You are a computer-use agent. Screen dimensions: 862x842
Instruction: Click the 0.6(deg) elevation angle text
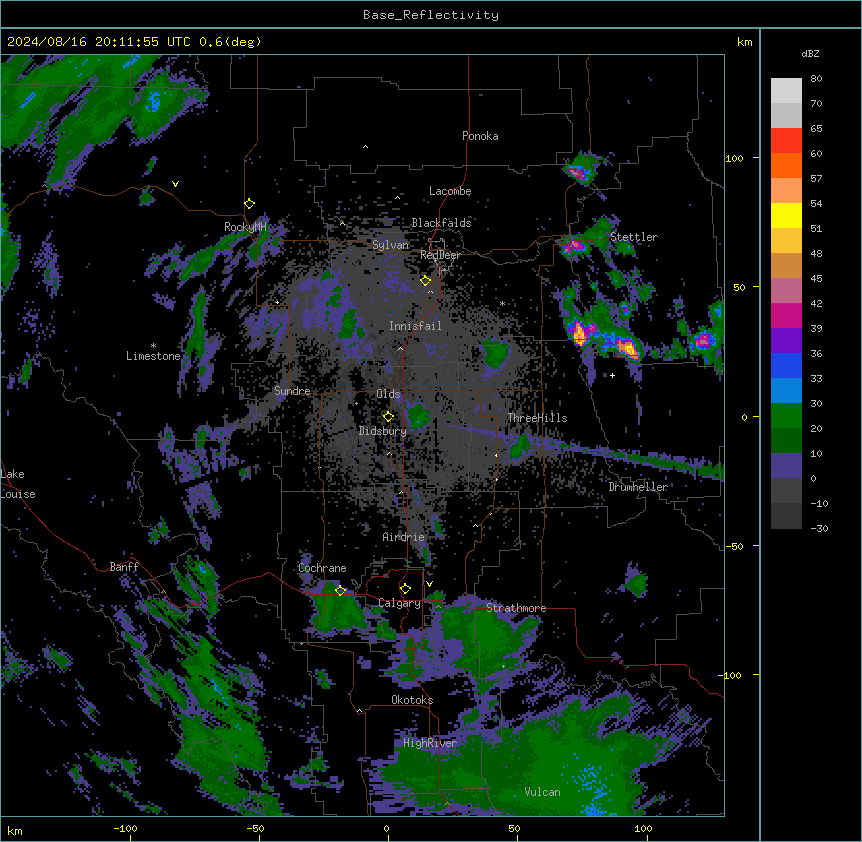pyautogui.click(x=230, y=42)
